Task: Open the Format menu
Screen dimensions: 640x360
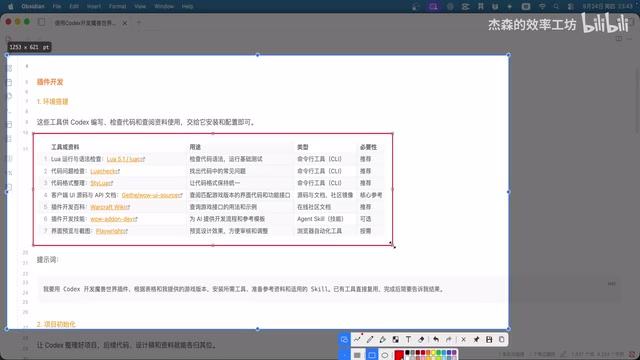Action: pyautogui.click(x=117, y=7)
